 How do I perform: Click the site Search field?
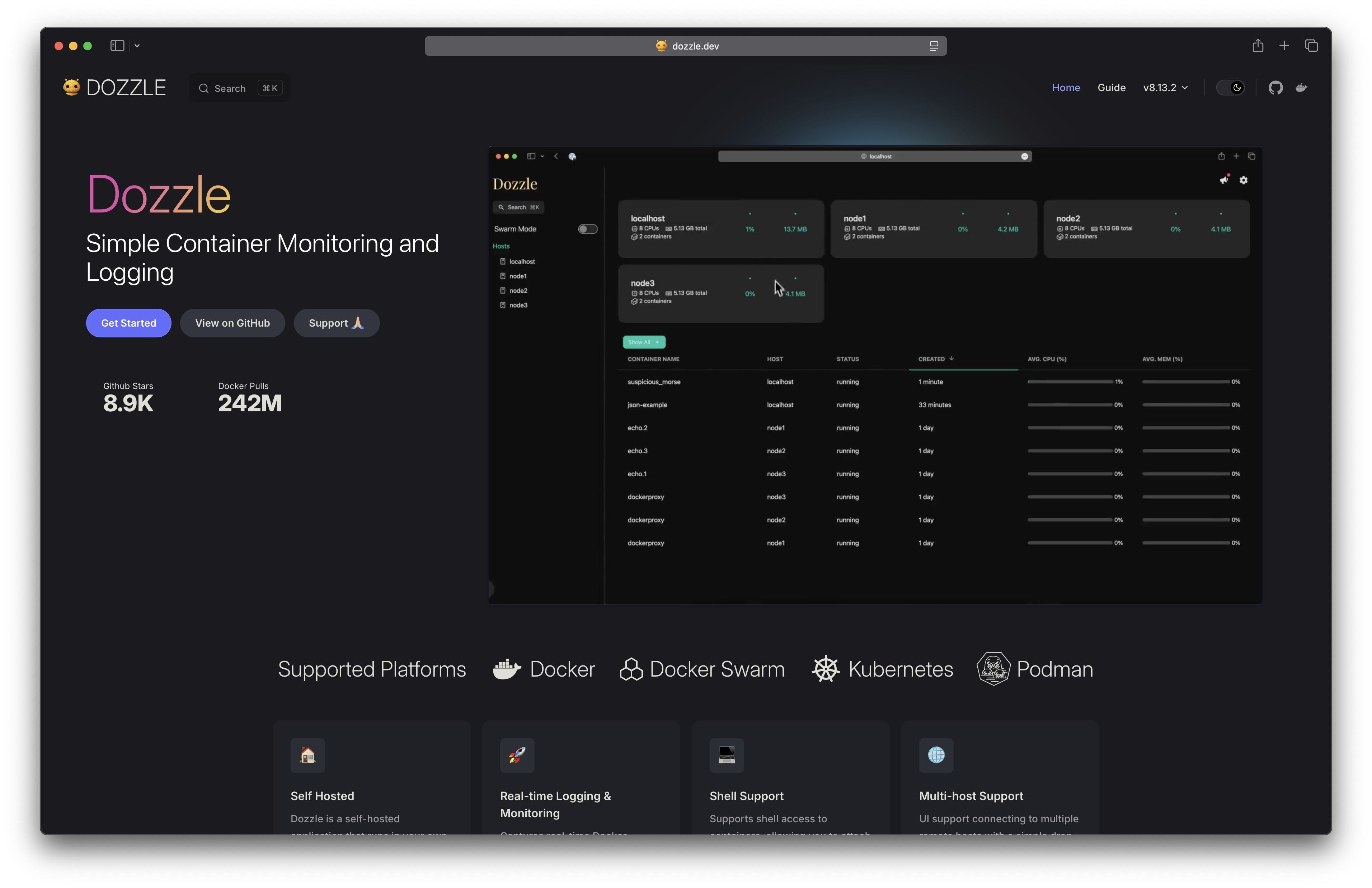[240, 88]
